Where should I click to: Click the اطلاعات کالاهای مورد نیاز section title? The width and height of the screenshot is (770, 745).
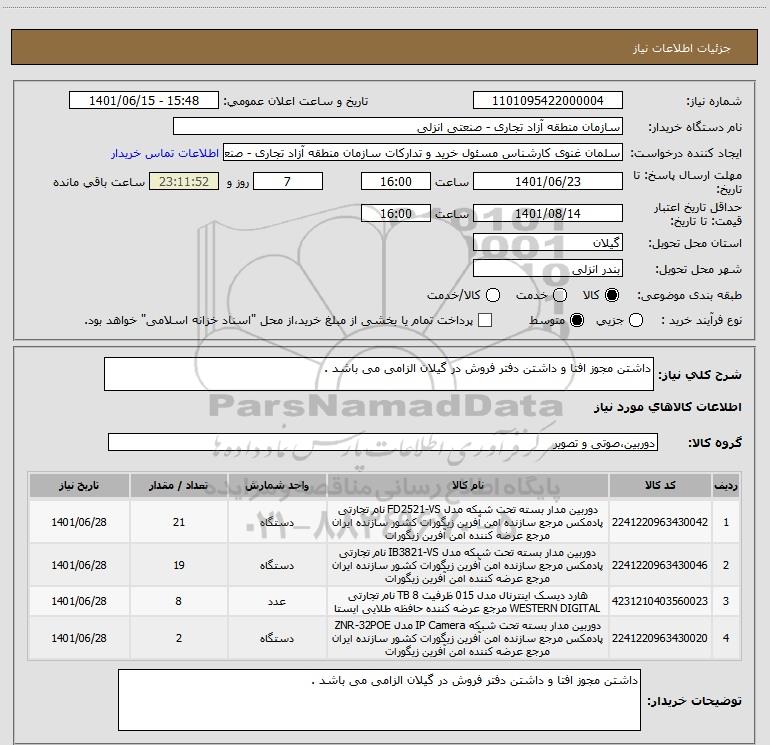point(667,407)
